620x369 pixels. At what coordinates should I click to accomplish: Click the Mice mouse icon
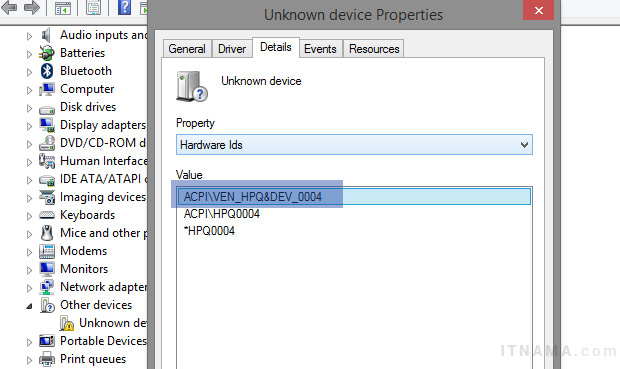click(x=47, y=233)
